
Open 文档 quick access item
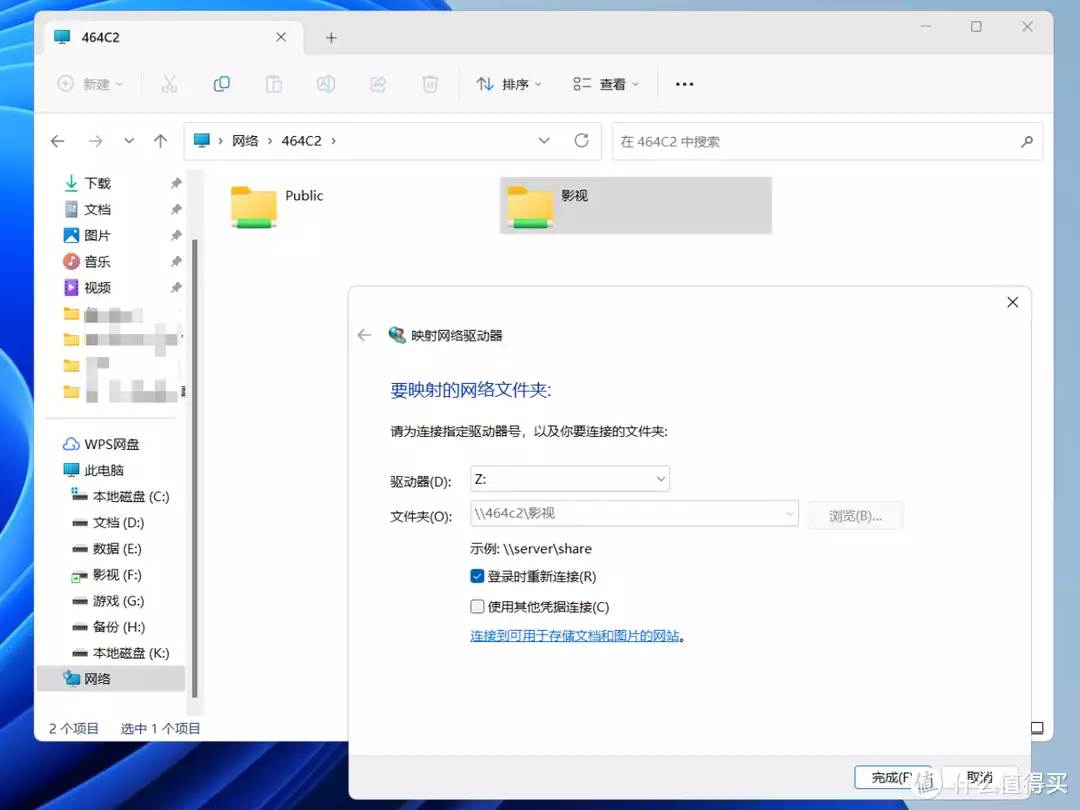pyautogui.click(x=98, y=209)
